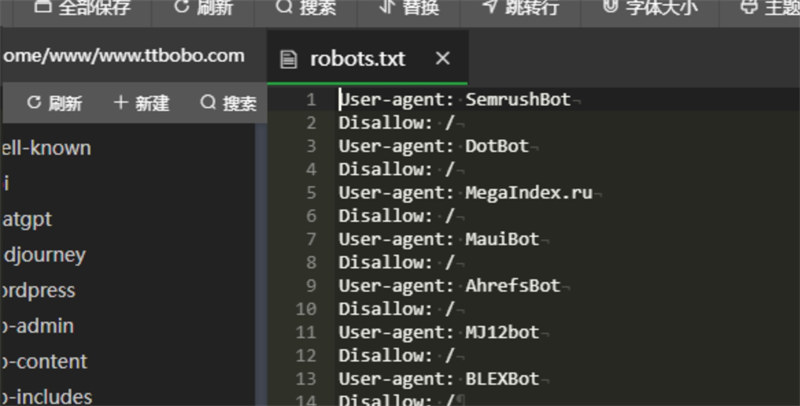Click the file tree vertical scrollbar

261,264
